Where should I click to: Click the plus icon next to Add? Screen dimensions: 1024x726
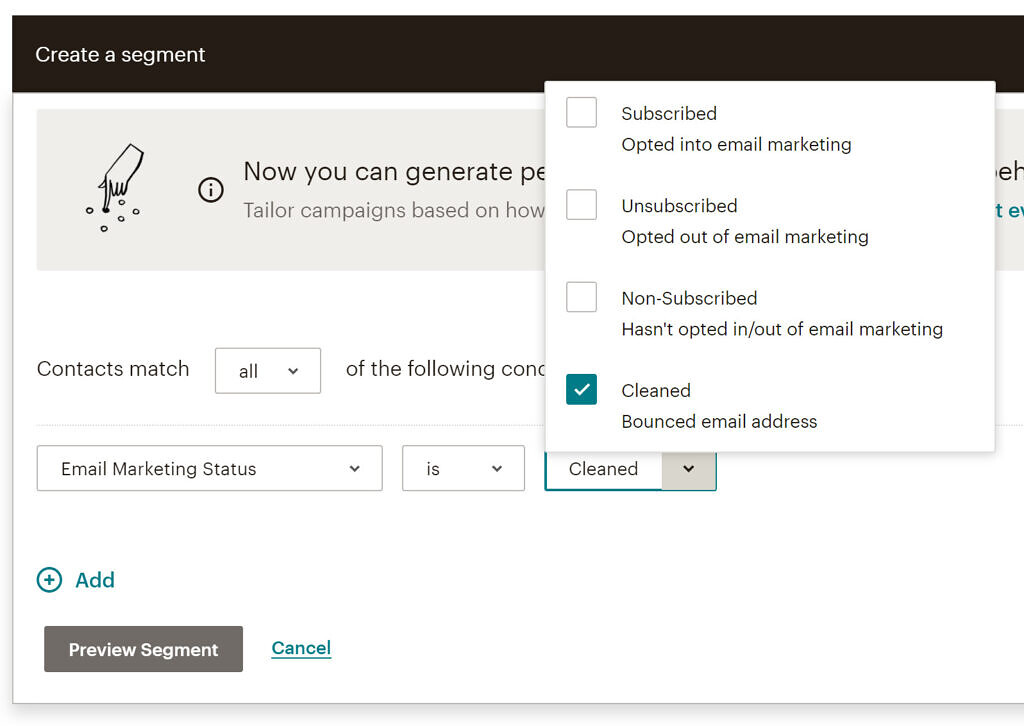coord(49,580)
